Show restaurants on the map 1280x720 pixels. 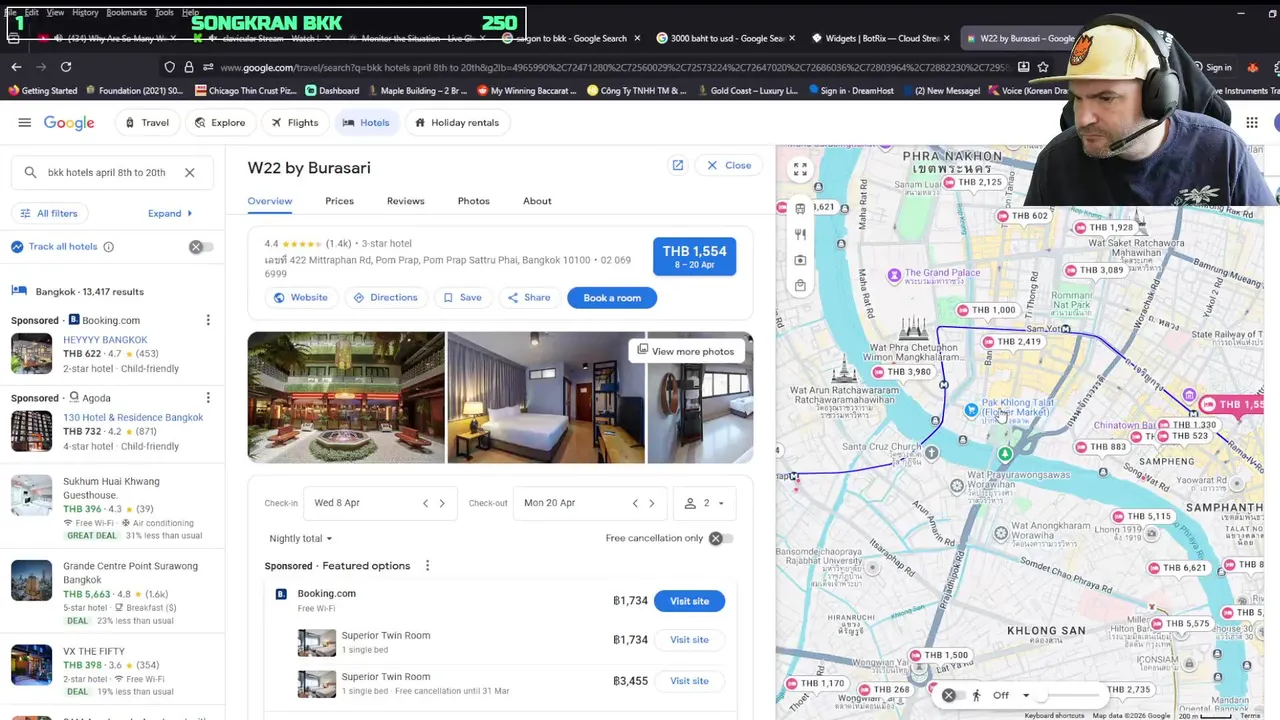coord(800,234)
